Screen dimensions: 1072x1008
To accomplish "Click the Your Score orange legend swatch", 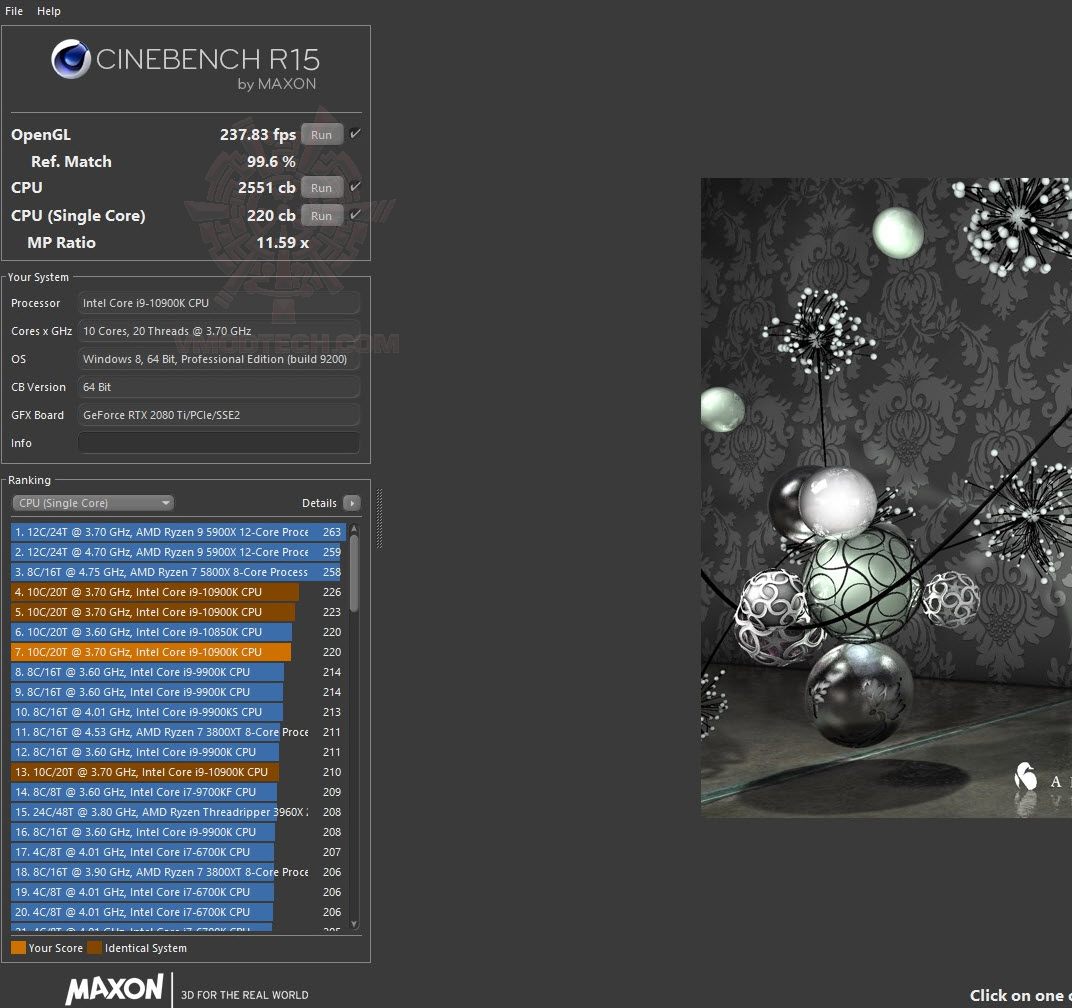I will [18, 948].
